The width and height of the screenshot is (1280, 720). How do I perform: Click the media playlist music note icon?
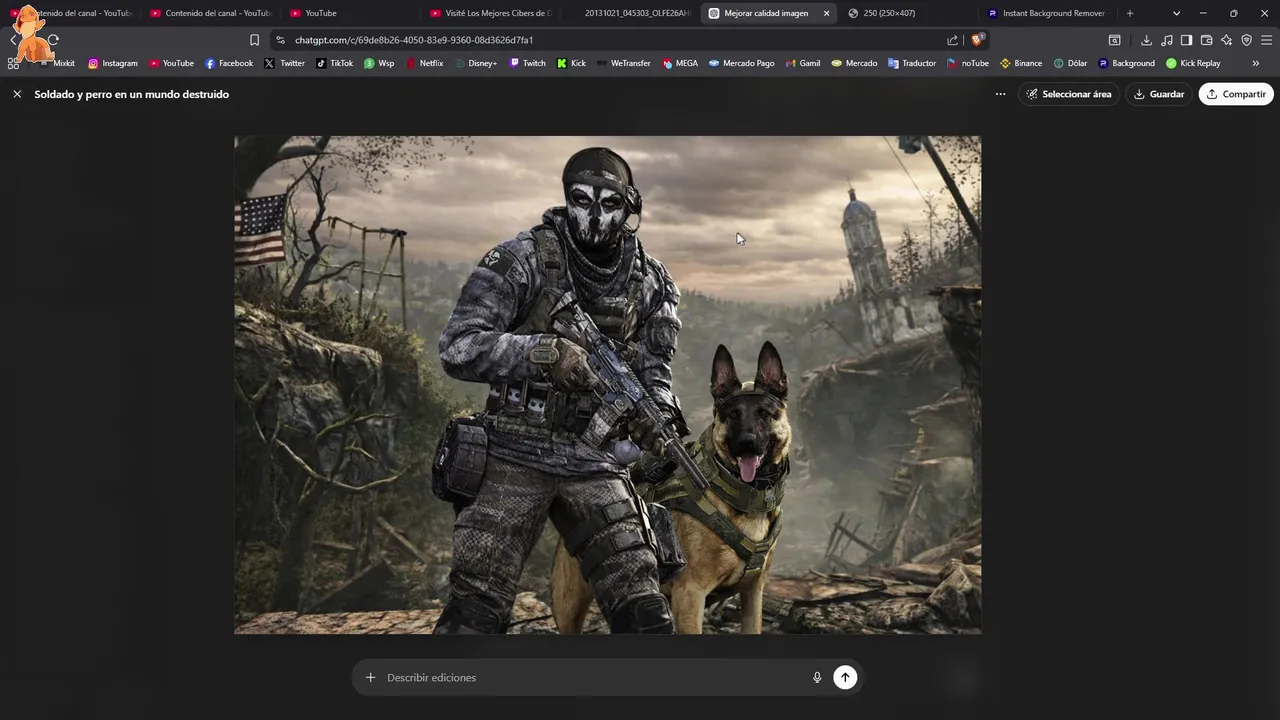[1166, 40]
